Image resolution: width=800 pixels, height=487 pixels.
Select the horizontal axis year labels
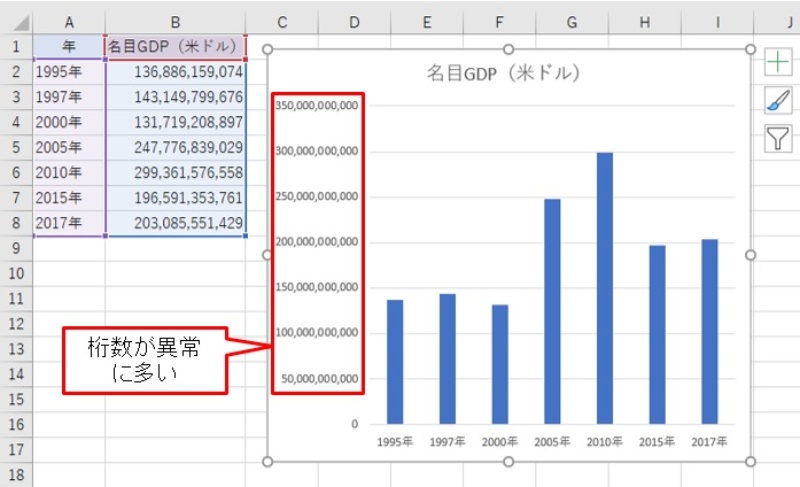[x=551, y=441]
